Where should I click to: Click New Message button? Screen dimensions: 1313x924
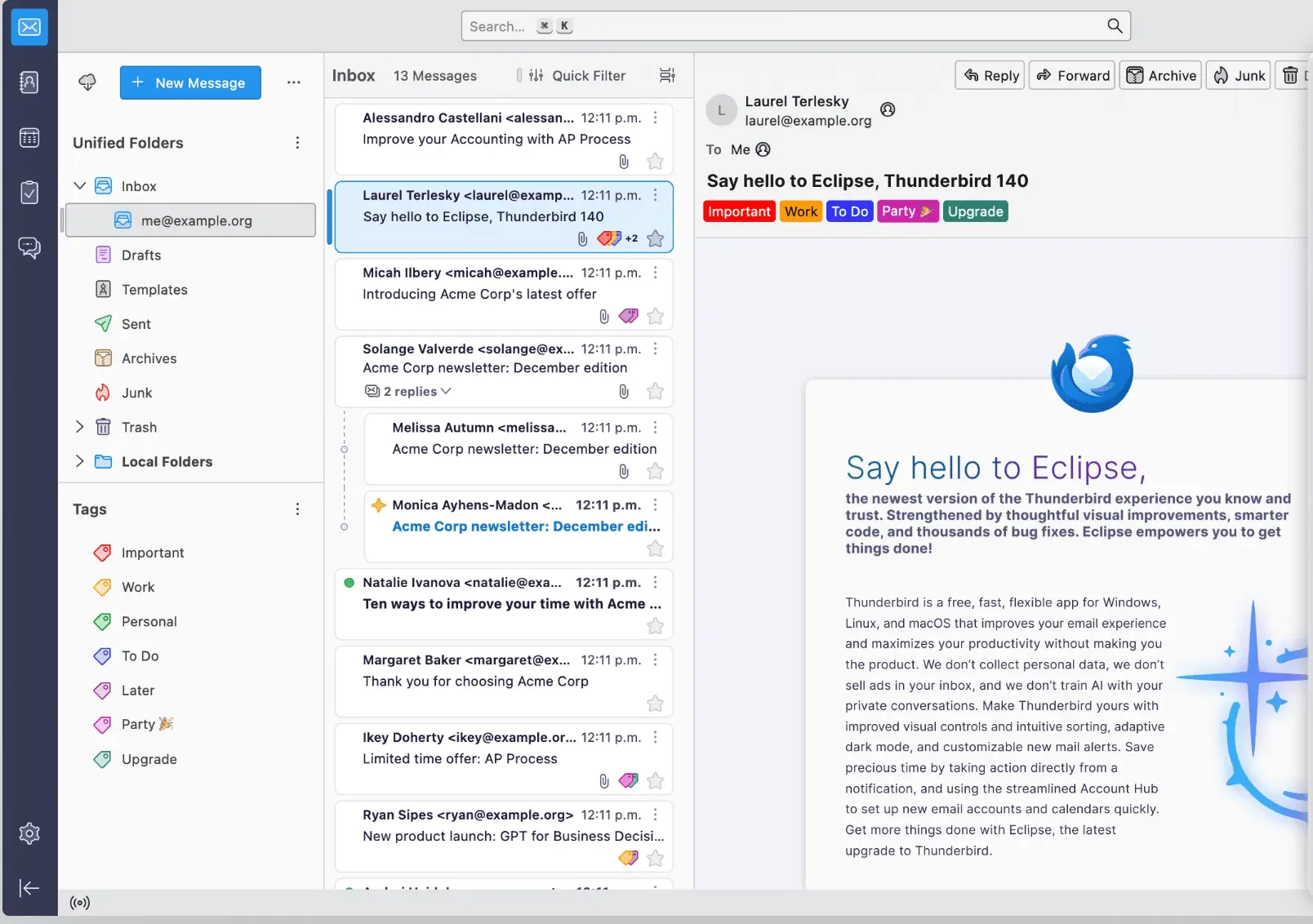[190, 82]
